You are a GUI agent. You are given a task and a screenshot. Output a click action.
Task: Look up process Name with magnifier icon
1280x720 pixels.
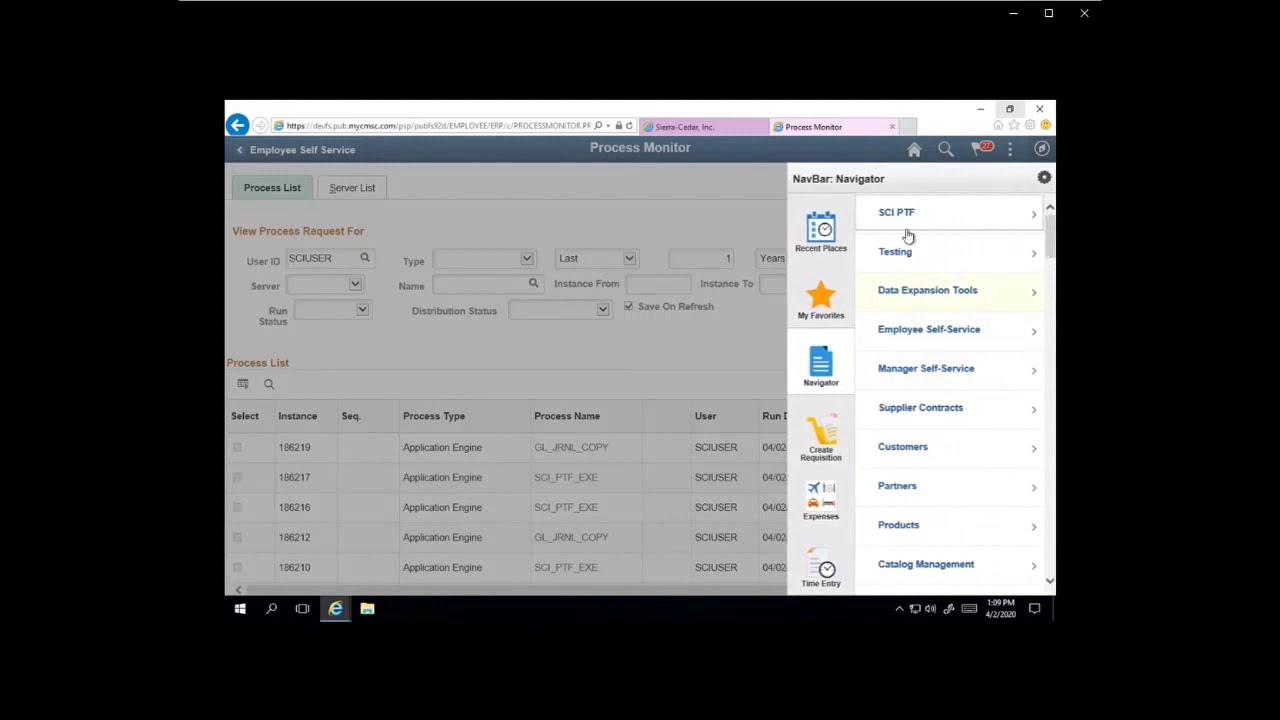click(533, 283)
